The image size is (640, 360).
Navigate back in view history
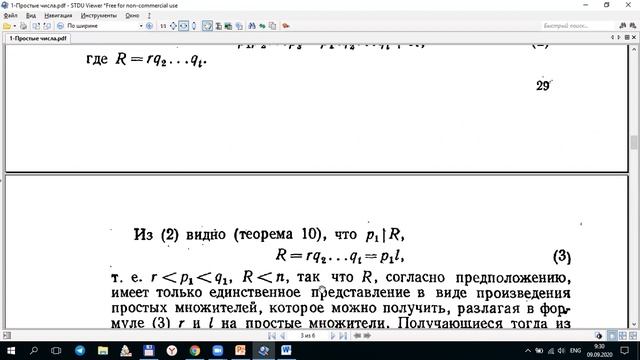click(x=357, y=336)
